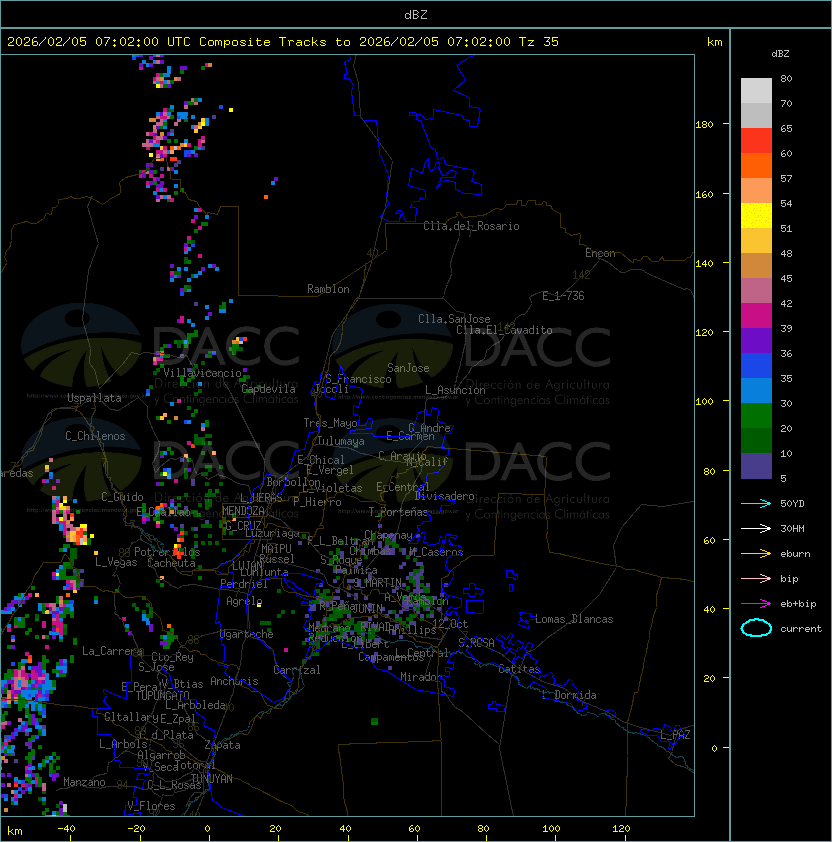This screenshot has width=832, height=842.
Task: Click the TUNUYAN label
Action: 212,779
